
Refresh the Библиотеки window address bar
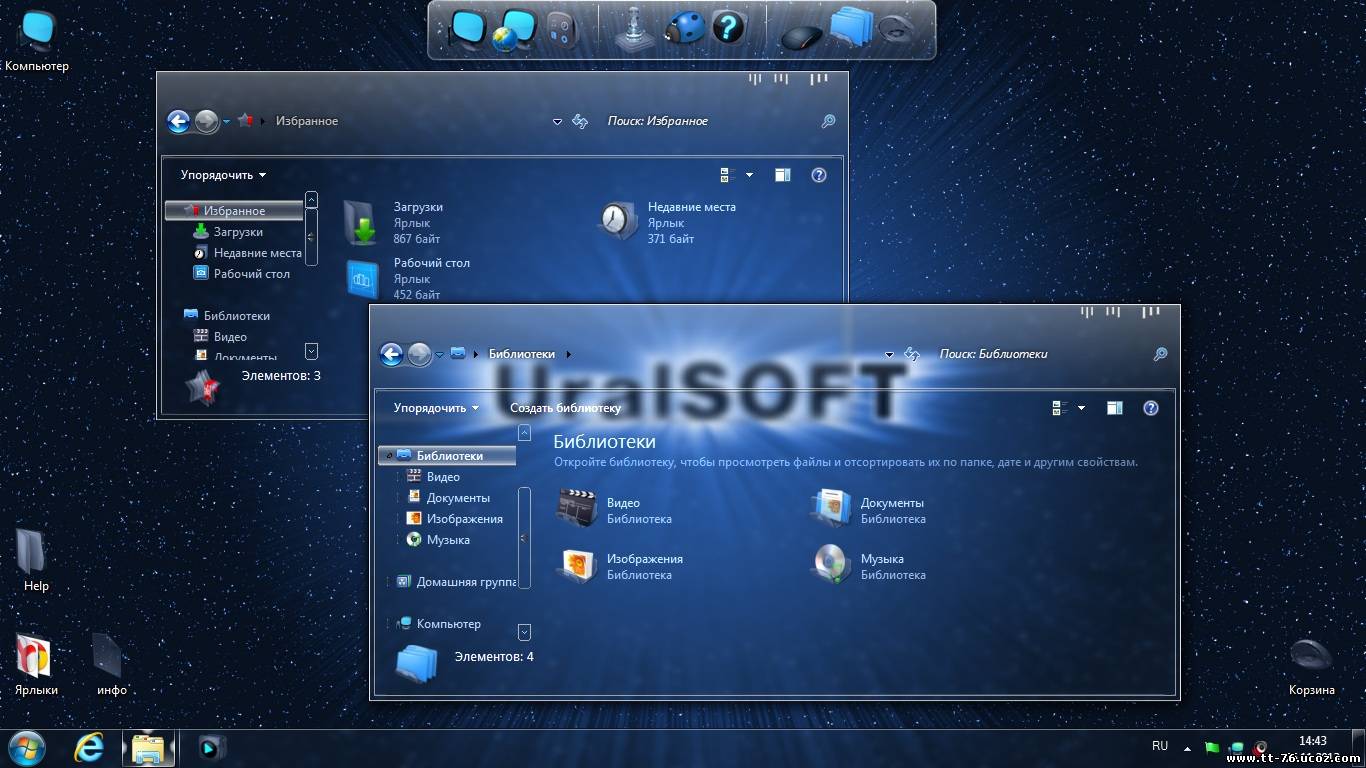912,354
